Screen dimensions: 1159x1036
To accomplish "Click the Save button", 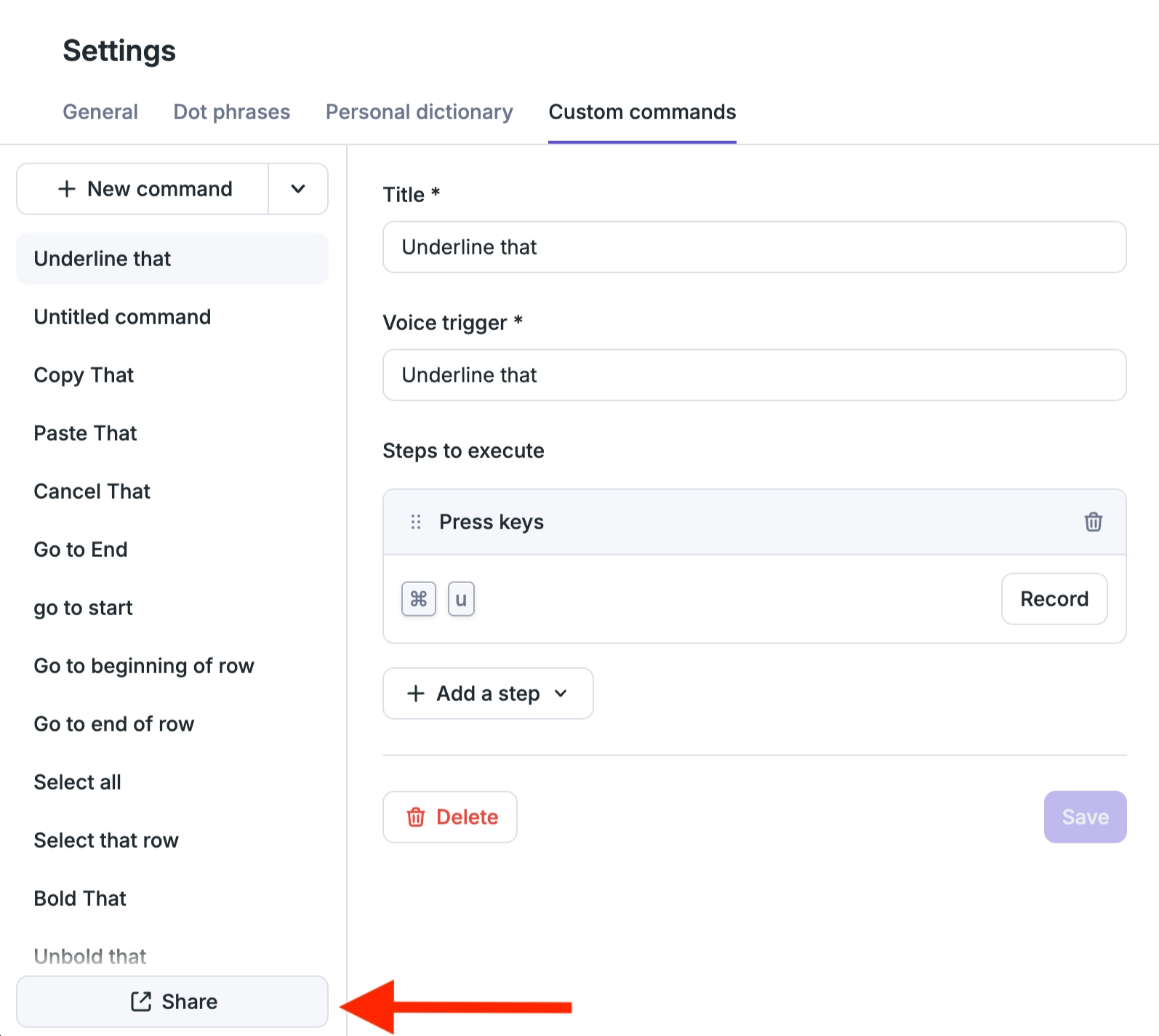I will [x=1085, y=817].
